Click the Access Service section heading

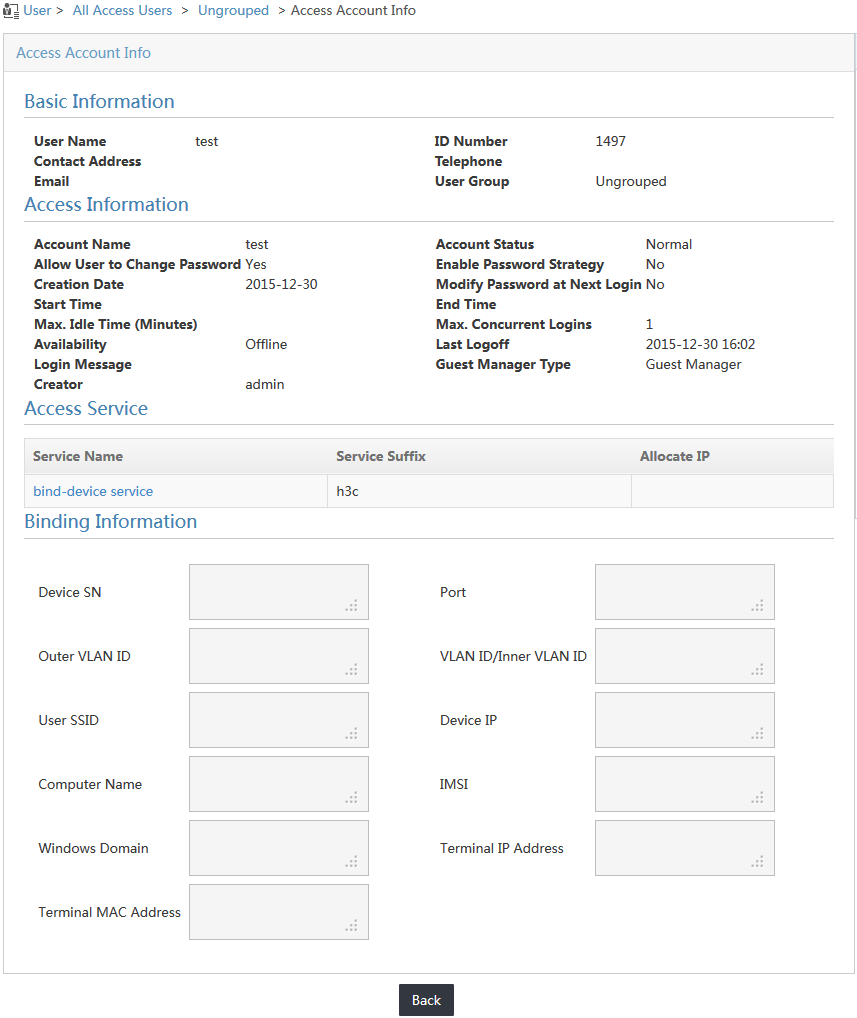[x=86, y=408]
